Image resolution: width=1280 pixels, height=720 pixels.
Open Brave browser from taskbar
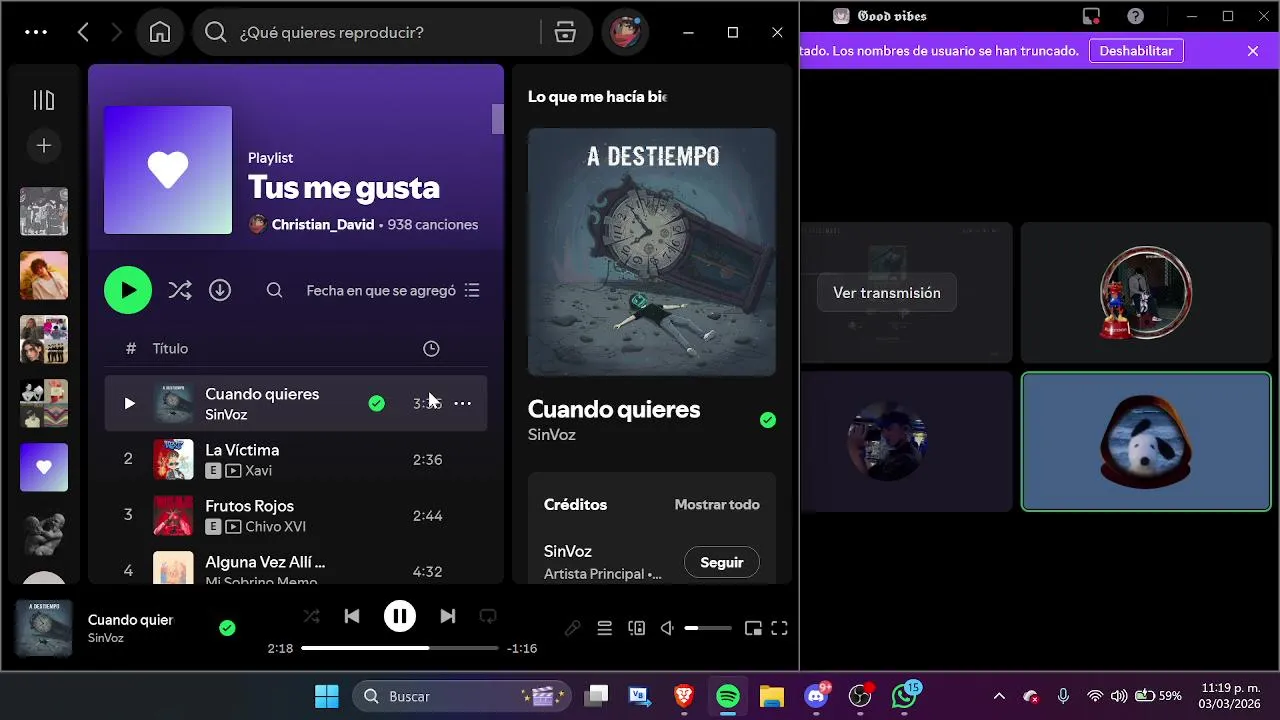(684, 696)
